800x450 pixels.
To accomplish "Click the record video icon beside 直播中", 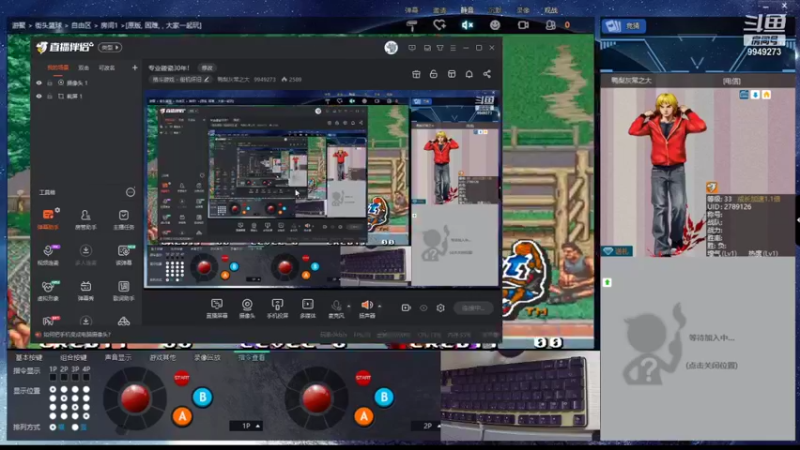I will point(406,308).
